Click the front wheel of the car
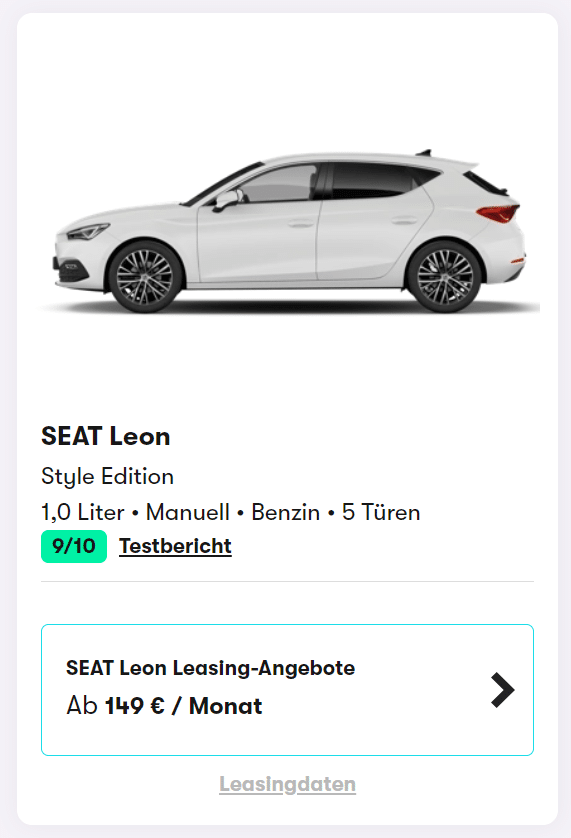The height and width of the screenshot is (838, 571). pyautogui.click(x=145, y=277)
